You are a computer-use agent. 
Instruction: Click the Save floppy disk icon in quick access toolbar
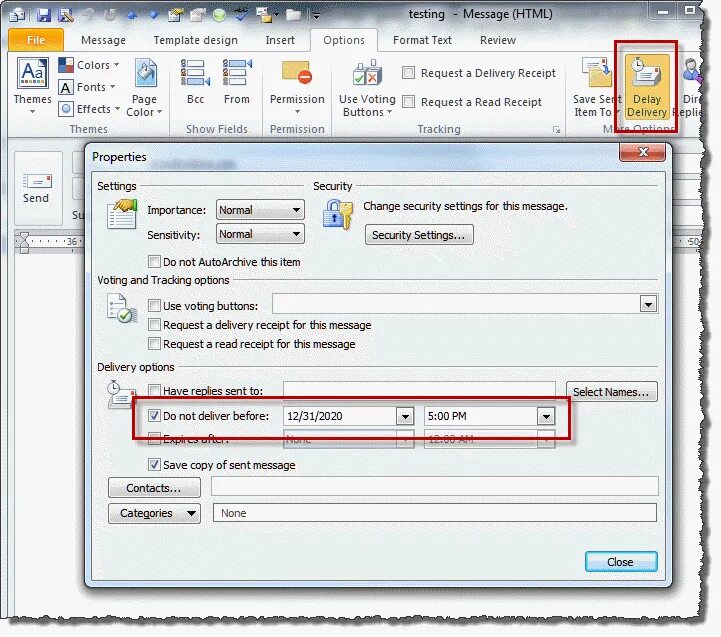(44, 15)
